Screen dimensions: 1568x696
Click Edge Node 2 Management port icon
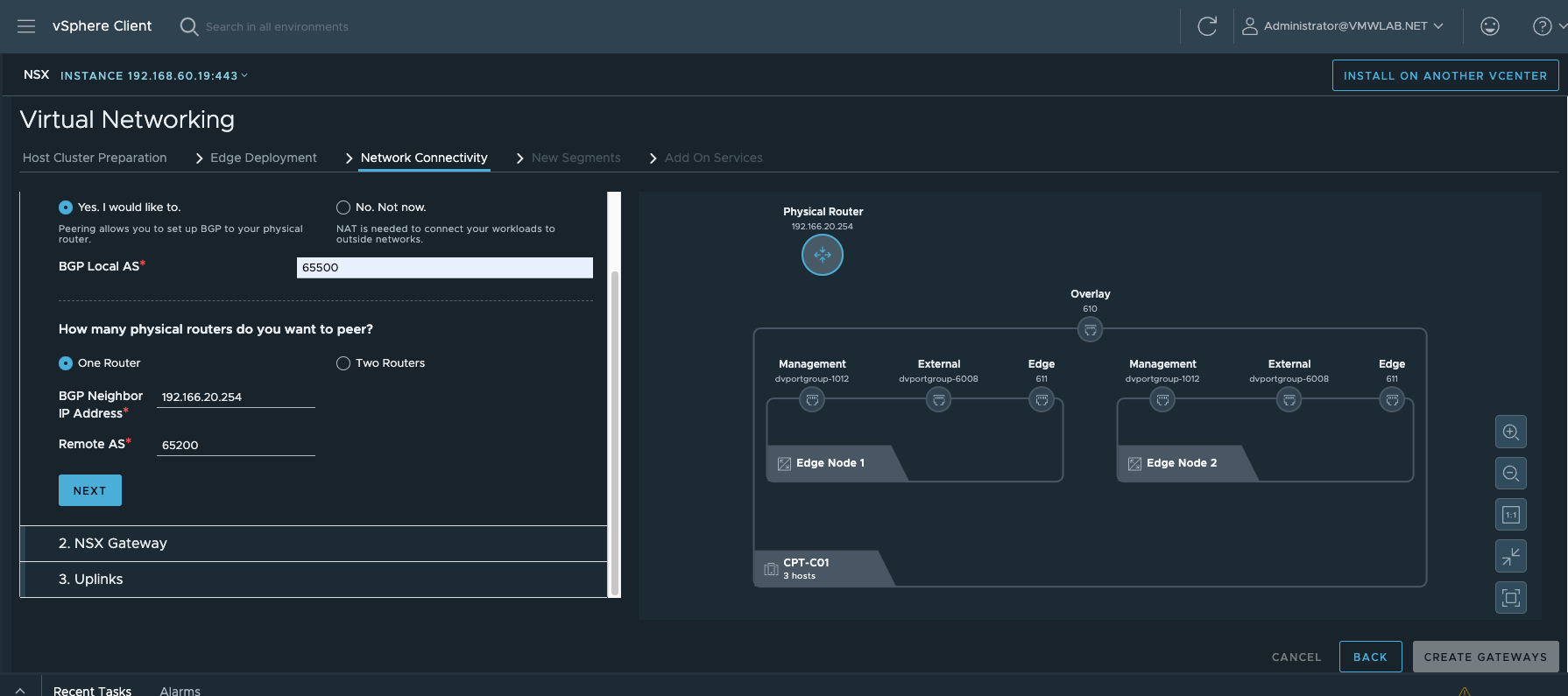(x=1162, y=400)
